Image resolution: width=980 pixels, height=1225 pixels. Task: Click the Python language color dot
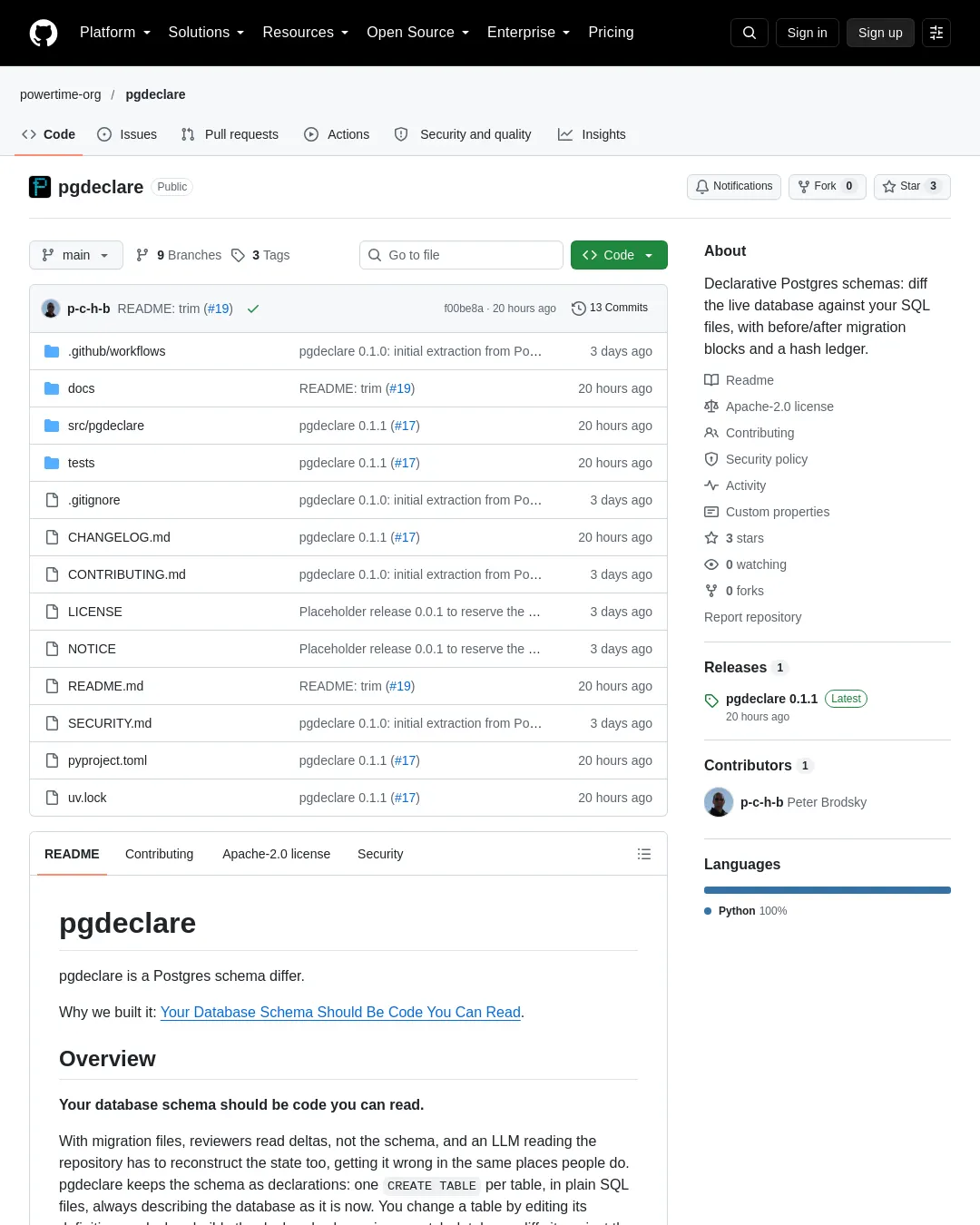click(708, 911)
